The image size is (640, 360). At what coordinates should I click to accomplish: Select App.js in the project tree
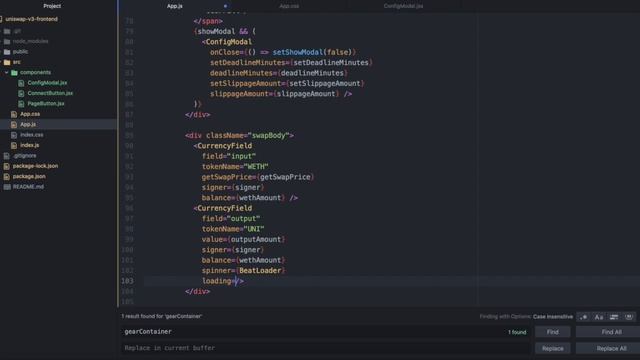point(28,124)
